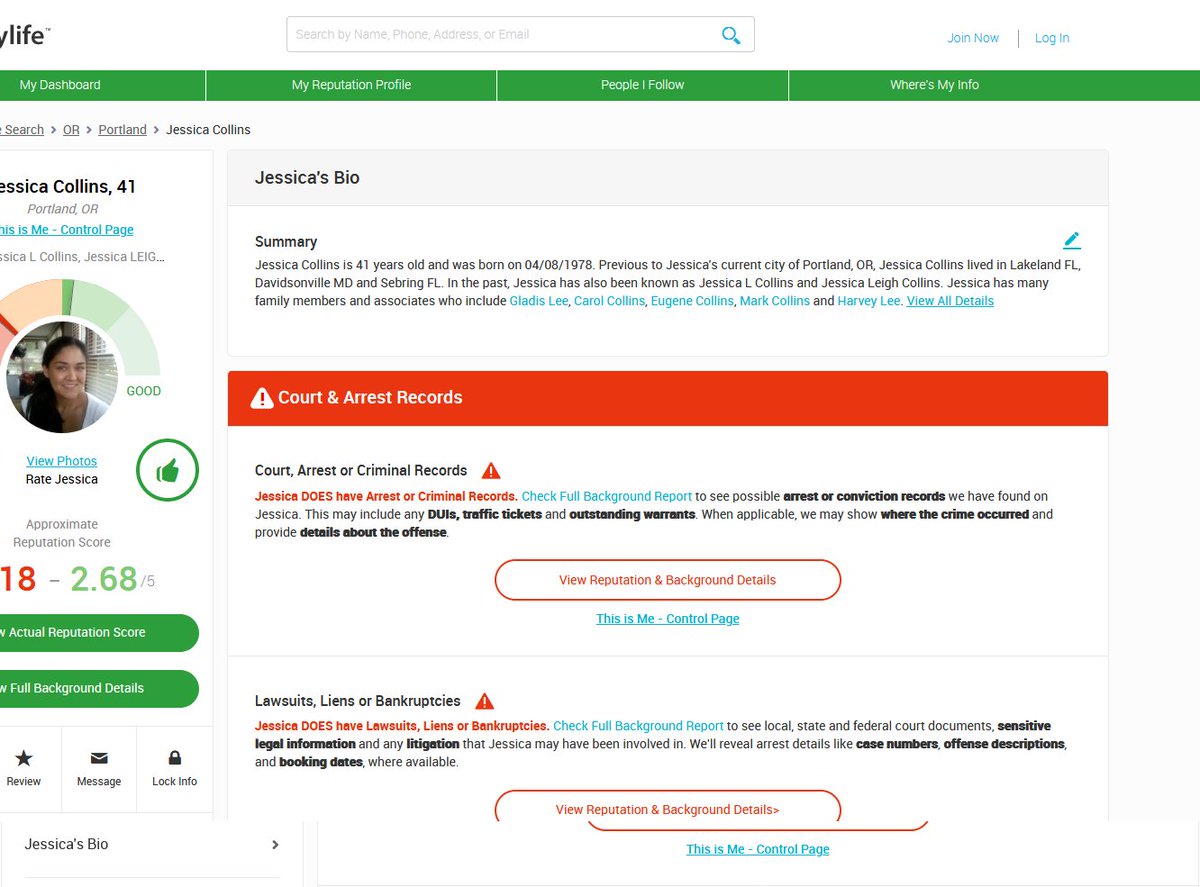The image size is (1200, 887).
Task: Click the Rate Jessica label
Action: click(62, 479)
